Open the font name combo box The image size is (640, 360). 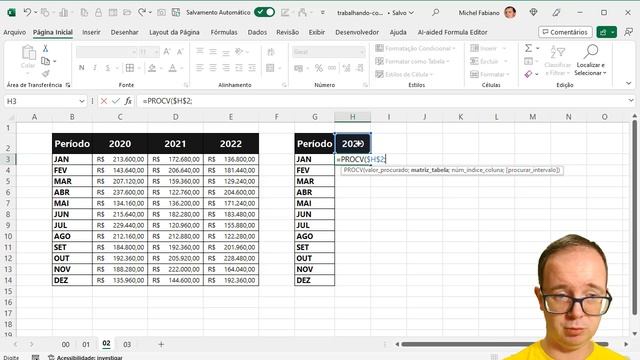106,52
